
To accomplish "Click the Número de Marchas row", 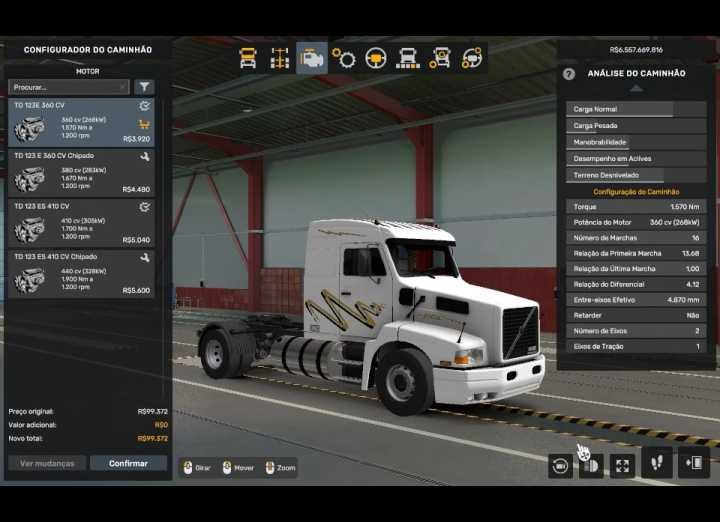I will pos(636,238).
